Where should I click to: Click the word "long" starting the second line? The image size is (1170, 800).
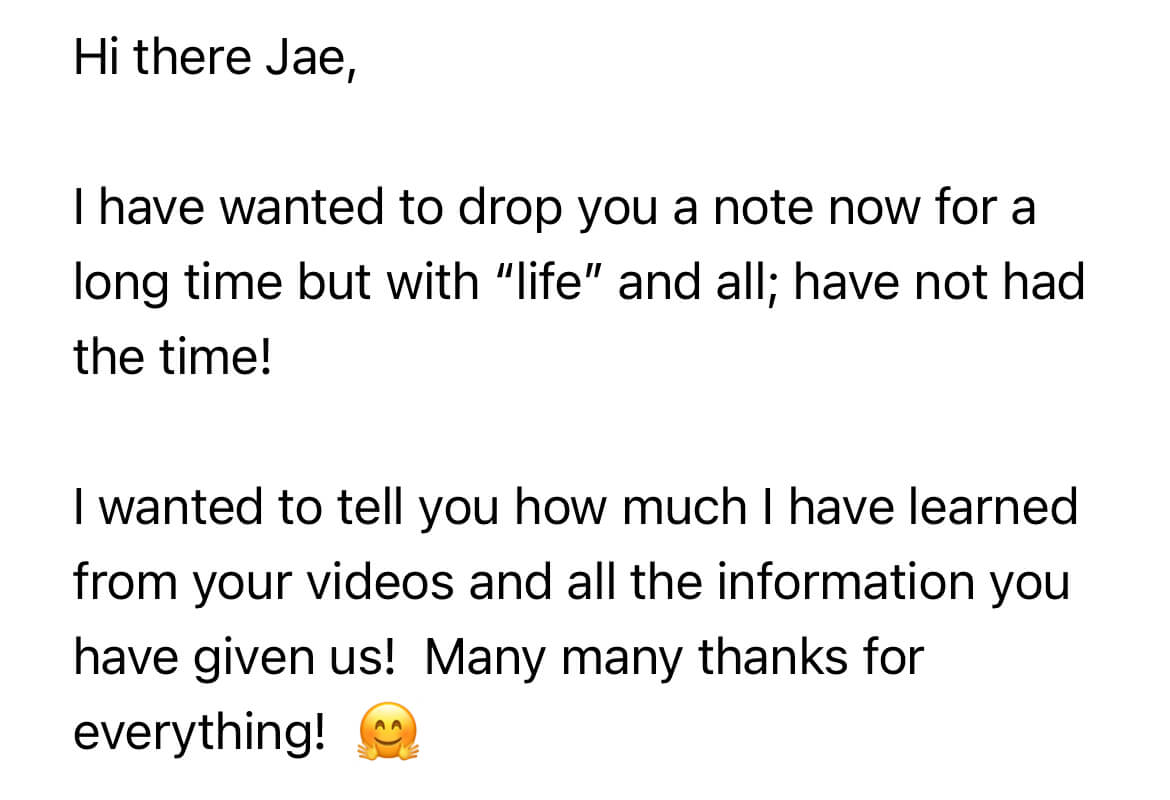tap(120, 284)
